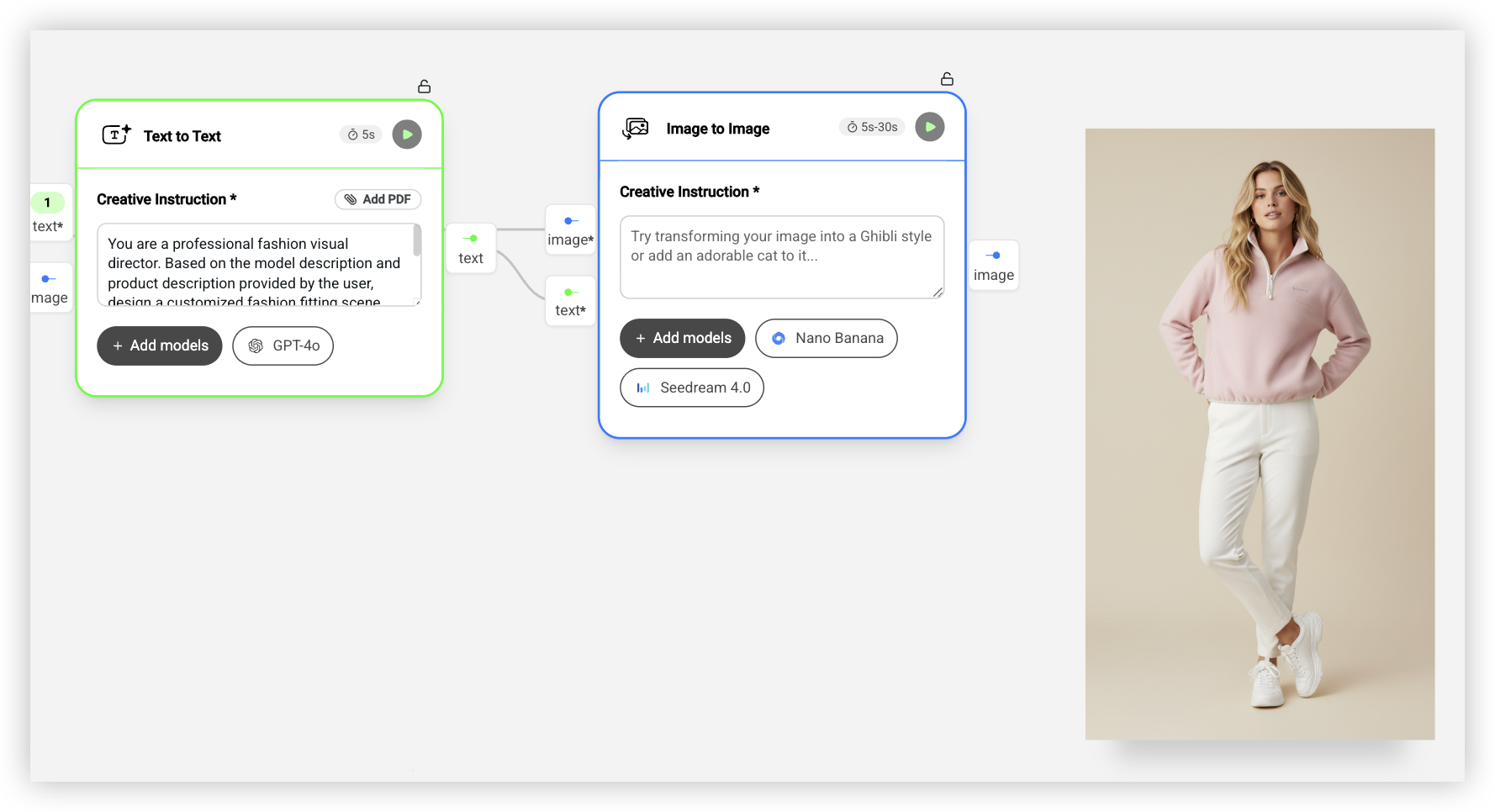
Task: Click the image* input port
Action: tap(570, 229)
